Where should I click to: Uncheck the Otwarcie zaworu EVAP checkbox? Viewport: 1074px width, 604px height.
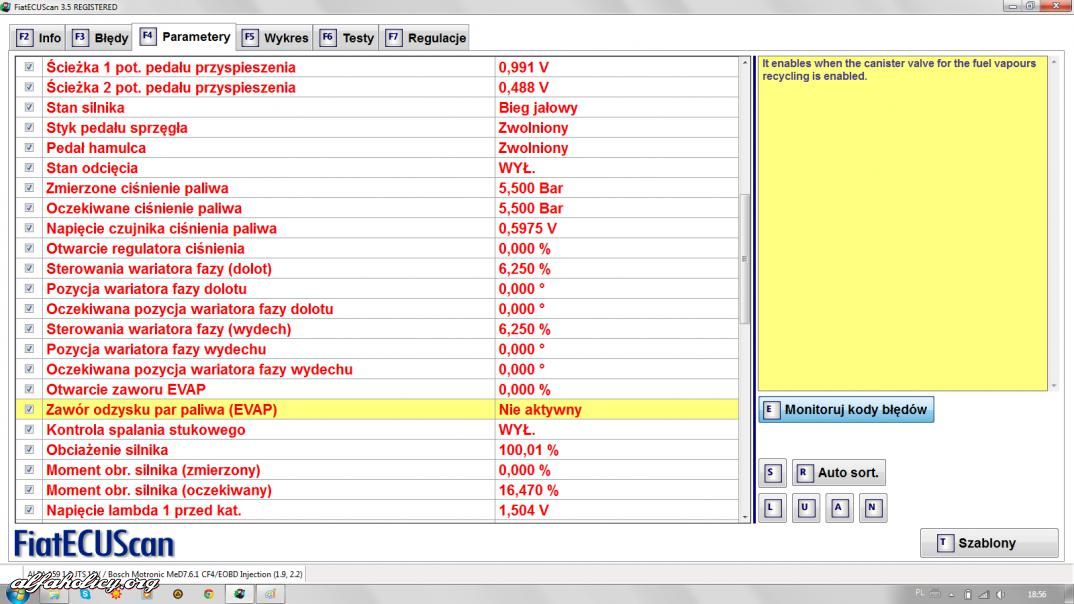(x=29, y=389)
